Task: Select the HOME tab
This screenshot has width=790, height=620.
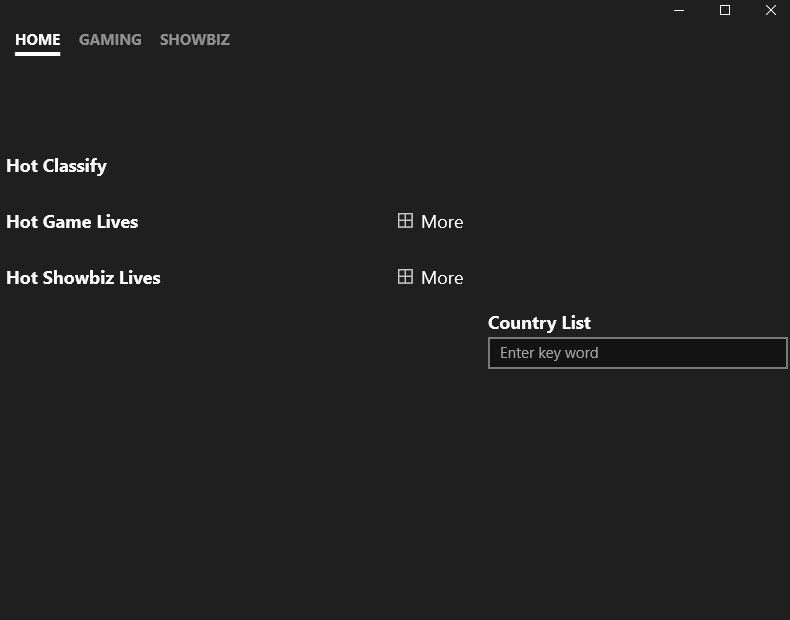Action: pos(38,40)
